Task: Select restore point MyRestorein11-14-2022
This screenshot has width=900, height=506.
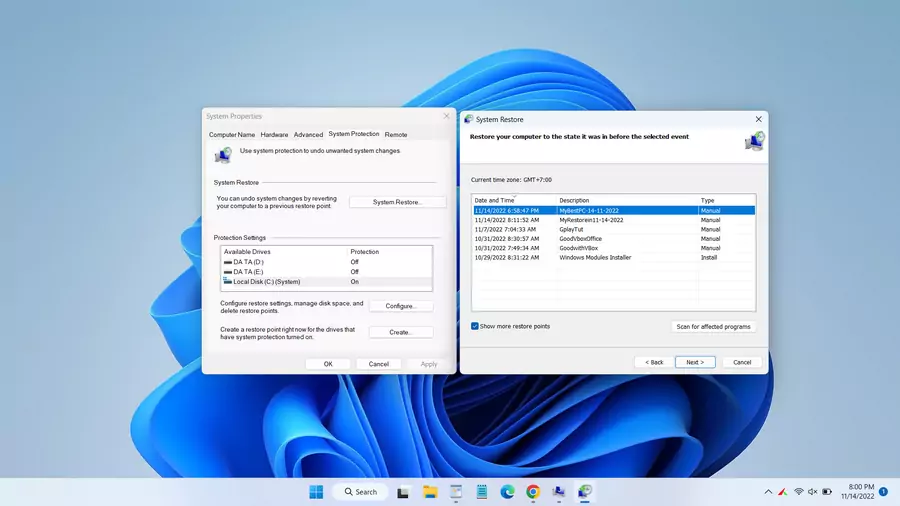Action: 614,220
